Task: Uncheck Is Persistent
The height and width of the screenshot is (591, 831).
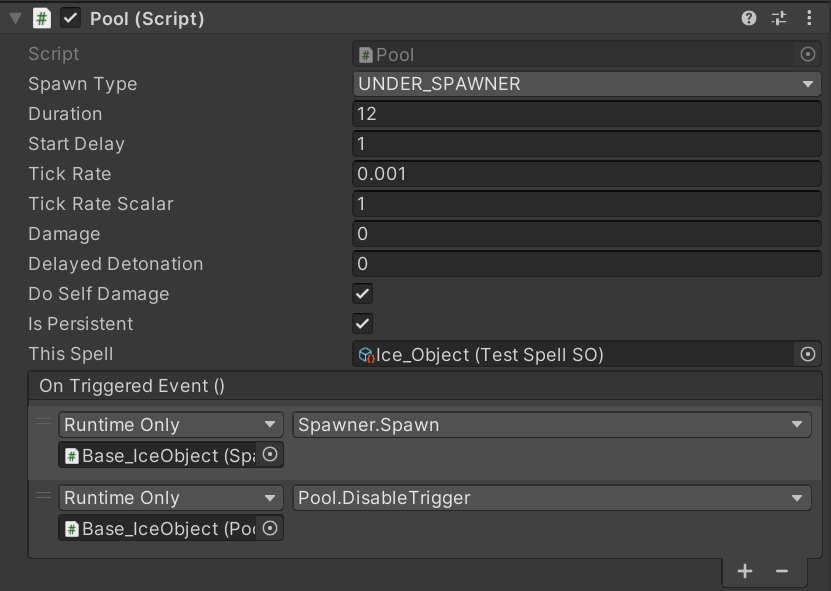Action: [363, 324]
